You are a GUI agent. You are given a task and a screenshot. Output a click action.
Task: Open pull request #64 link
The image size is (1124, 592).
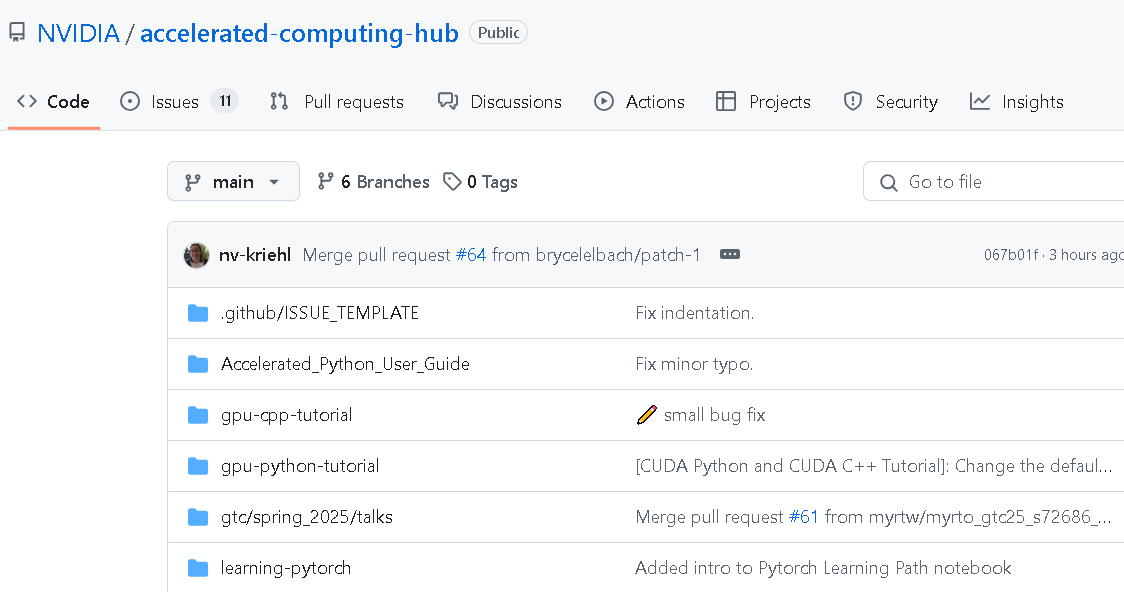coord(471,255)
